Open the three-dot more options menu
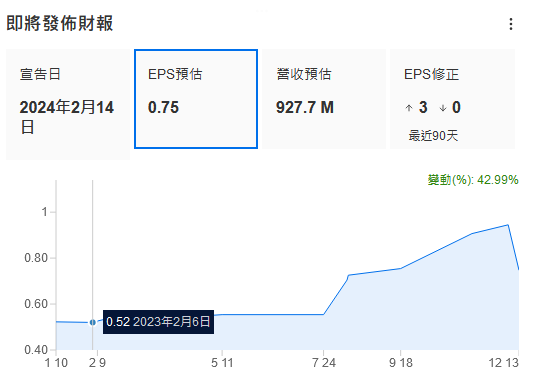Viewport: 535px width, 378px height. pos(511,24)
